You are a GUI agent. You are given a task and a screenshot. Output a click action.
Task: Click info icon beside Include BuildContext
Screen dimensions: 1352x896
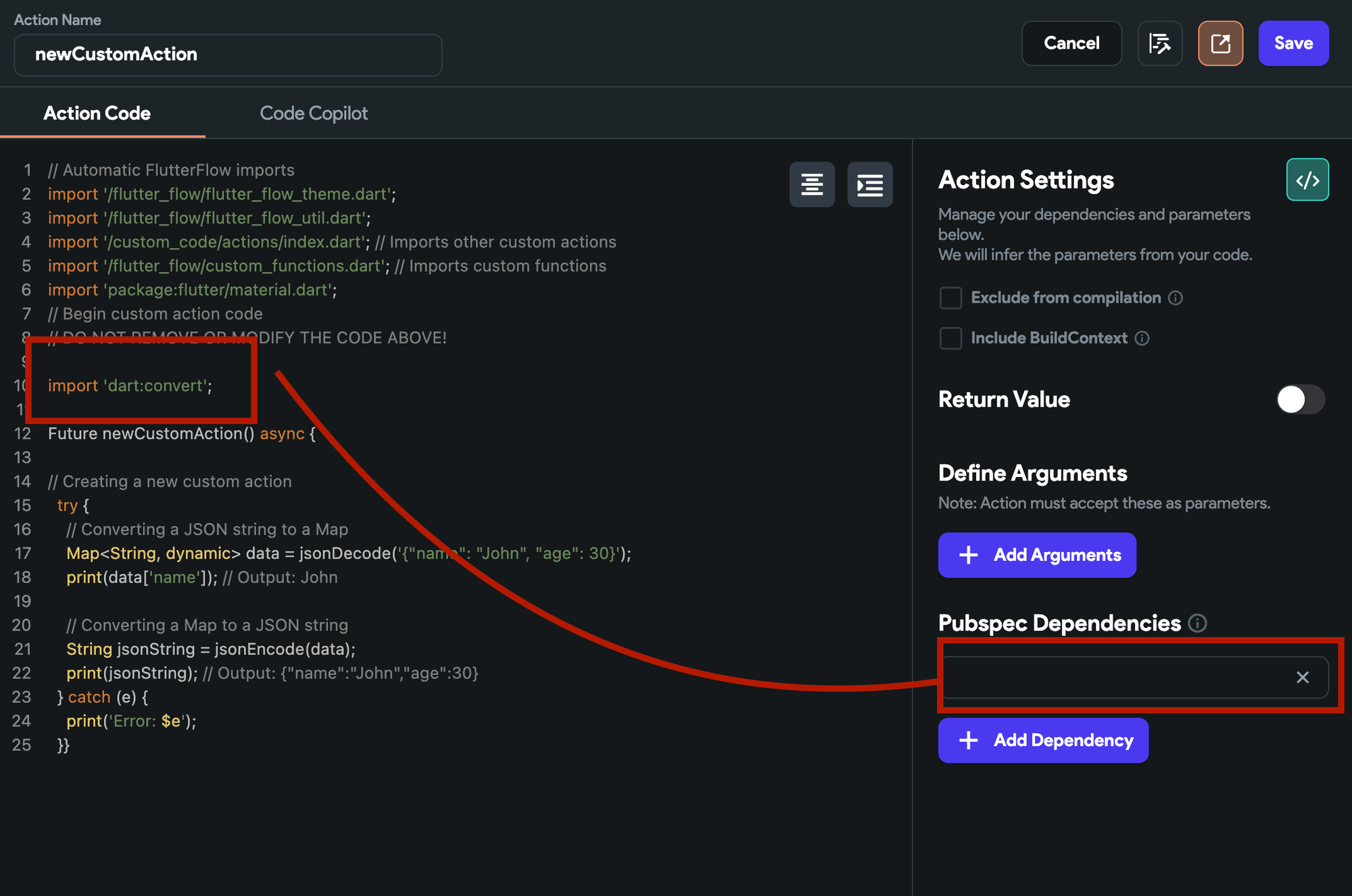point(1142,339)
